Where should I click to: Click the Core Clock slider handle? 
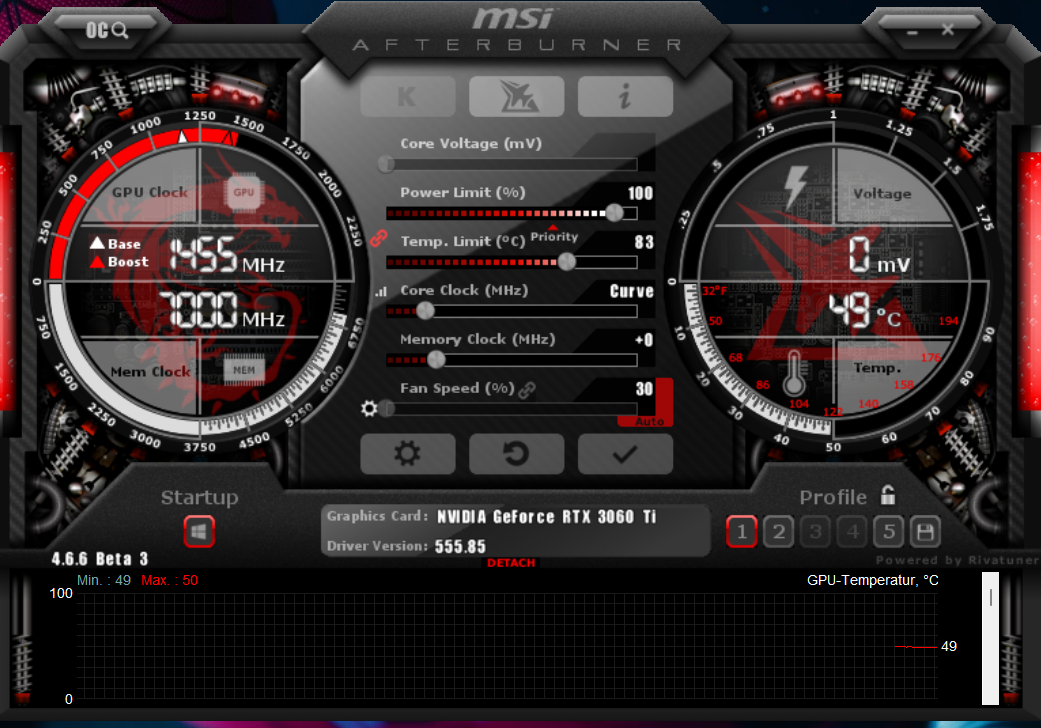[x=425, y=311]
